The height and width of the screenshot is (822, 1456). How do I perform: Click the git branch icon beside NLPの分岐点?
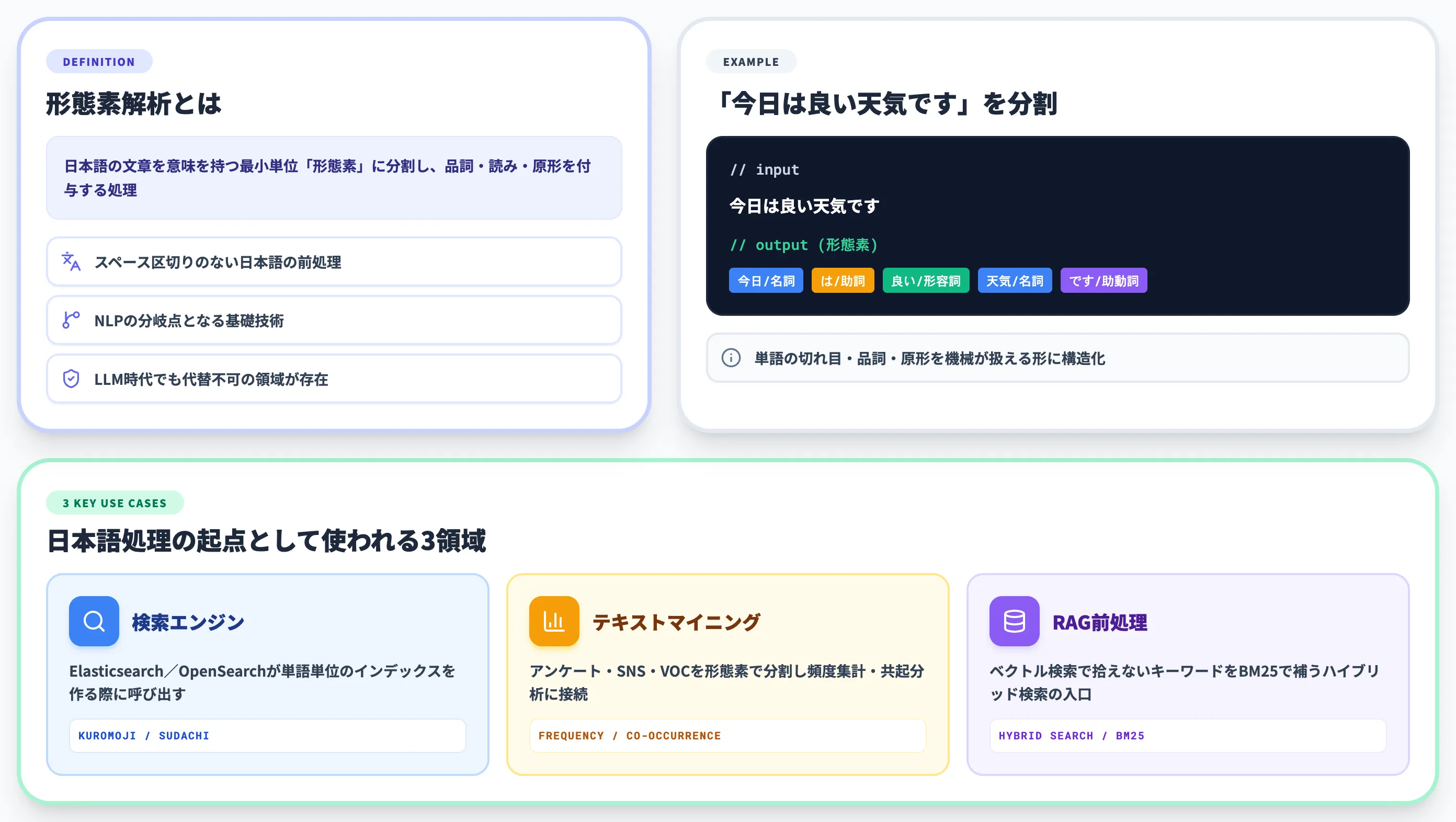coord(71,321)
